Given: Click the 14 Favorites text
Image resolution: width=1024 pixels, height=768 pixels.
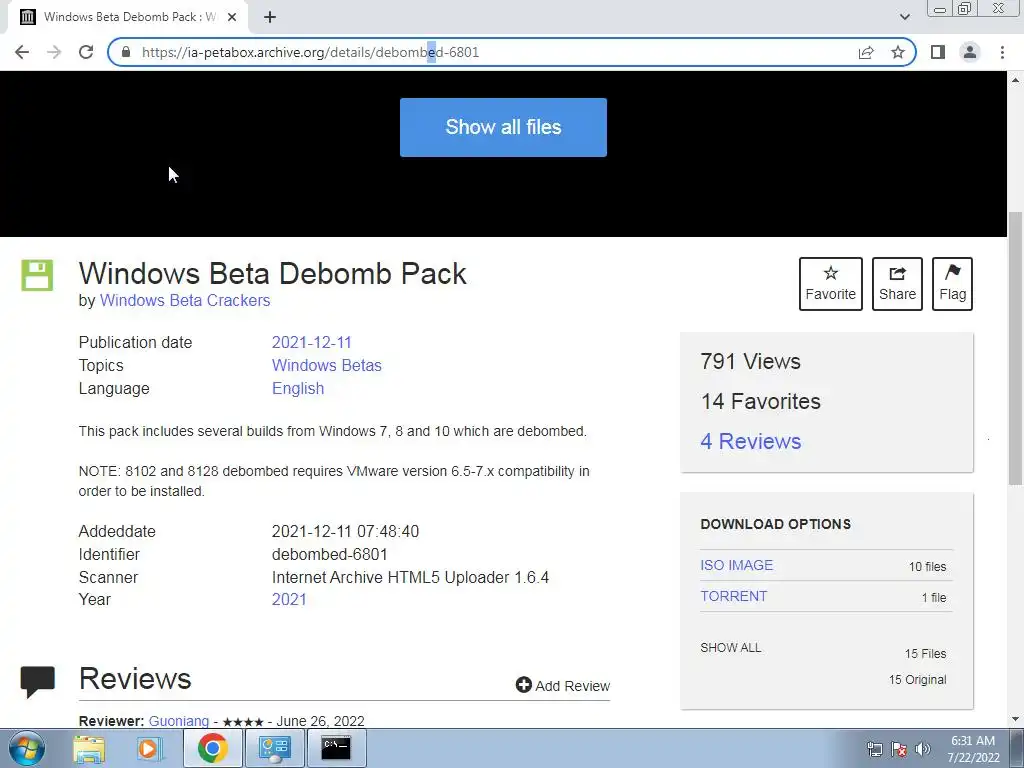Looking at the screenshot, I should click(x=760, y=401).
